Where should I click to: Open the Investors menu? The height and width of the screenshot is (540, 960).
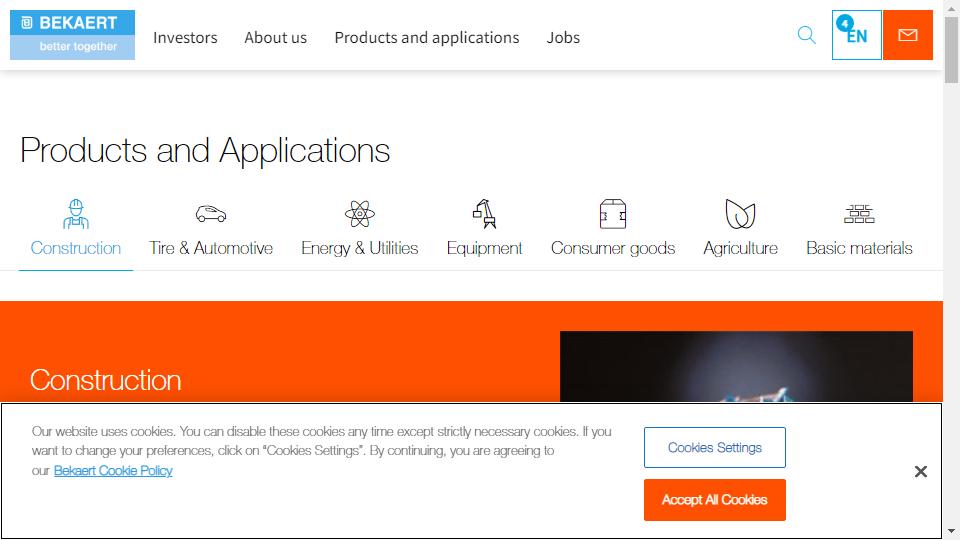coord(185,37)
